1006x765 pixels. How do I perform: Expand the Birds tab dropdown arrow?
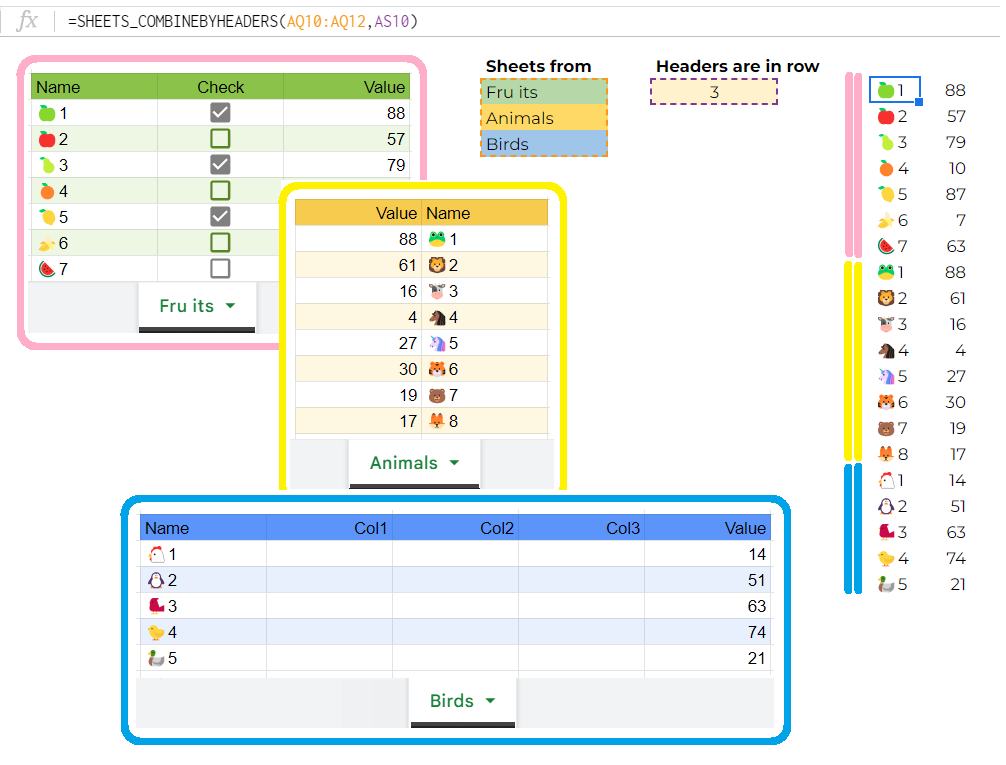tap(490, 701)
